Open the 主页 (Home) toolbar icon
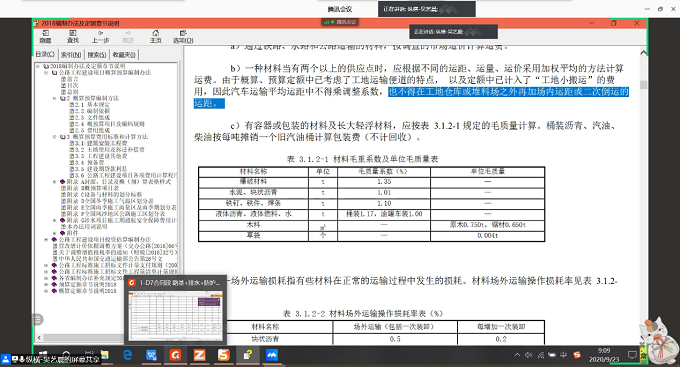Viewport: 680px width, 367px height. point(156,36)
